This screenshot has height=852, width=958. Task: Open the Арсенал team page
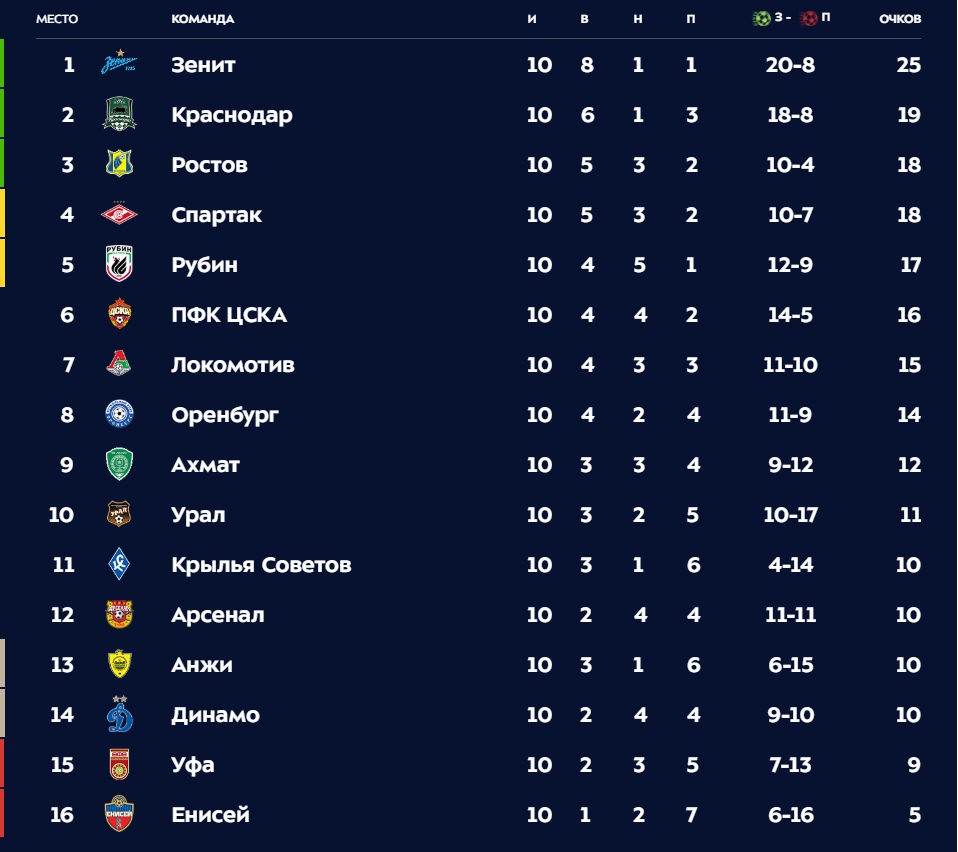218,615
